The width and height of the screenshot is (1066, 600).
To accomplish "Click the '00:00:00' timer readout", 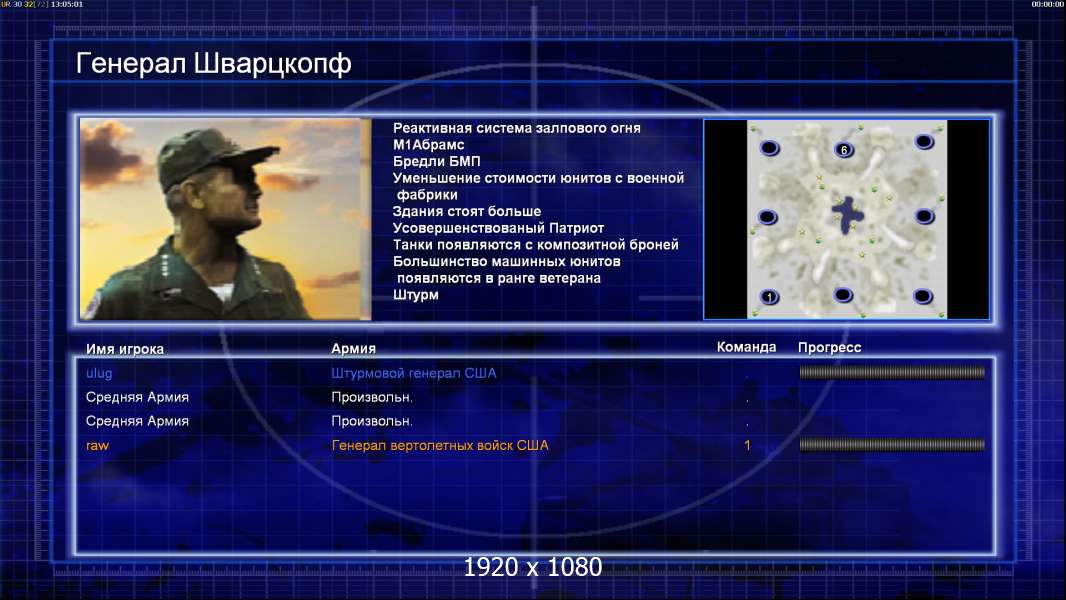I will [1048, 4].
